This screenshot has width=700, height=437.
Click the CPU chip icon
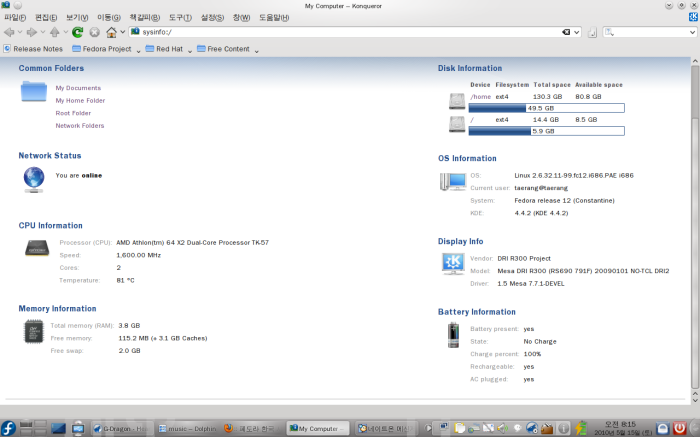tap(37, 248)
